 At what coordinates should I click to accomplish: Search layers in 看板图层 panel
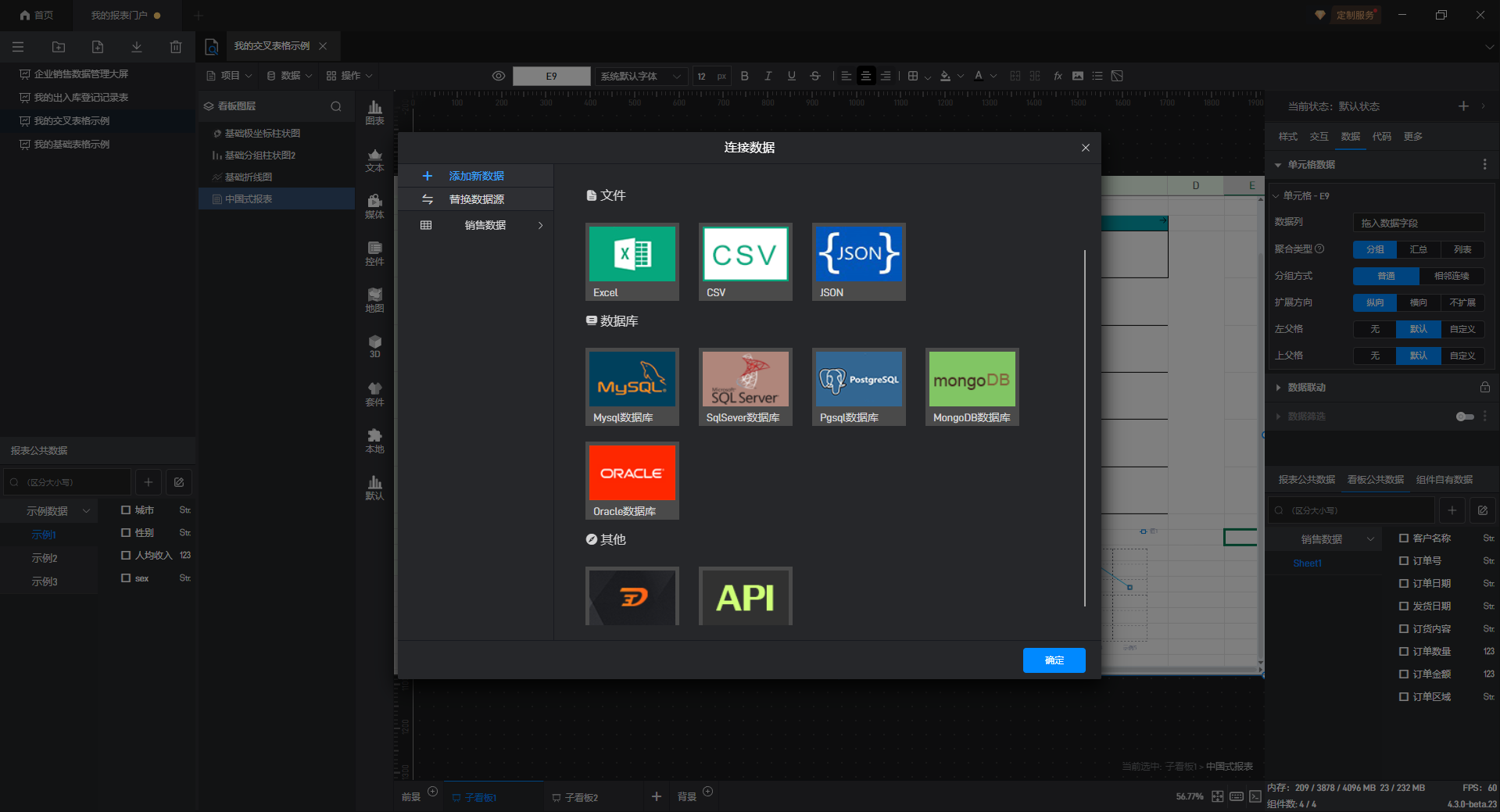(336, 106)
